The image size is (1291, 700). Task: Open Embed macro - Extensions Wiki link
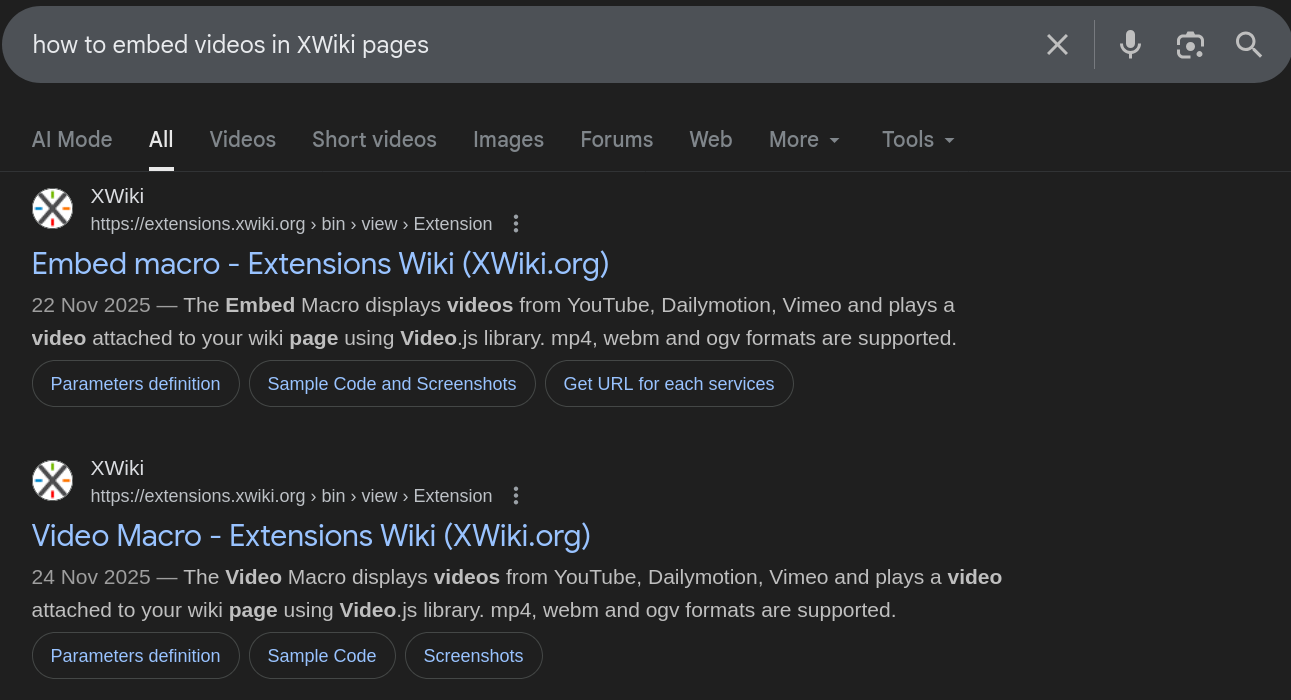(x=320, y=263)
